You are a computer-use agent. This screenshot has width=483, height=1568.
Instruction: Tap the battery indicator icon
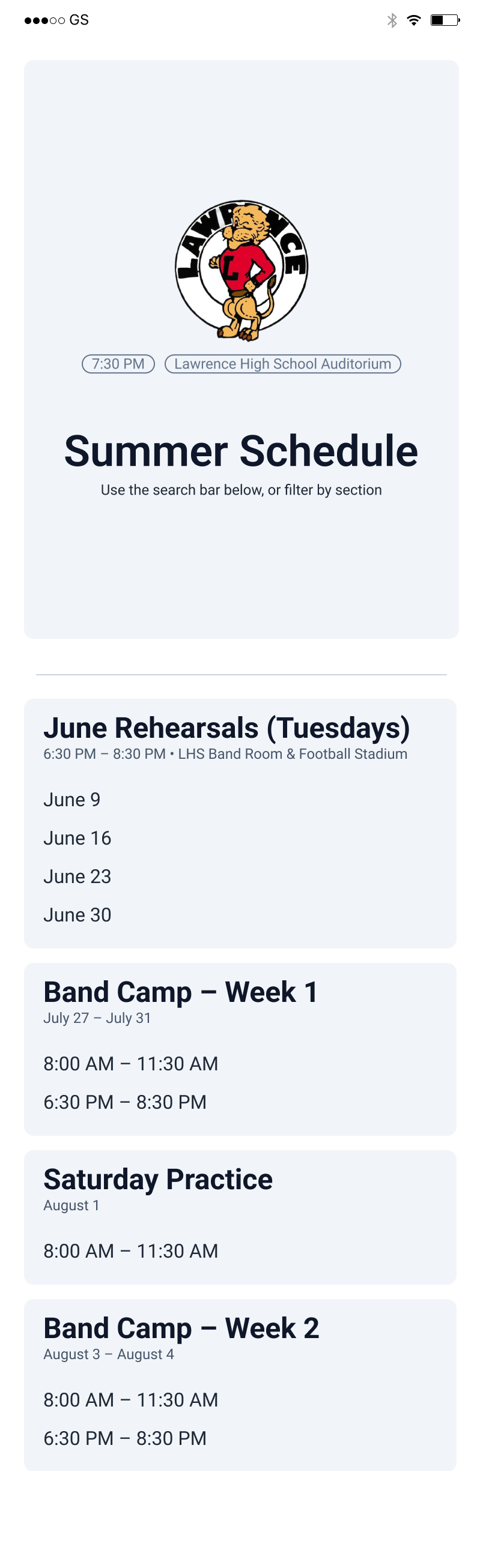[445, 20]
